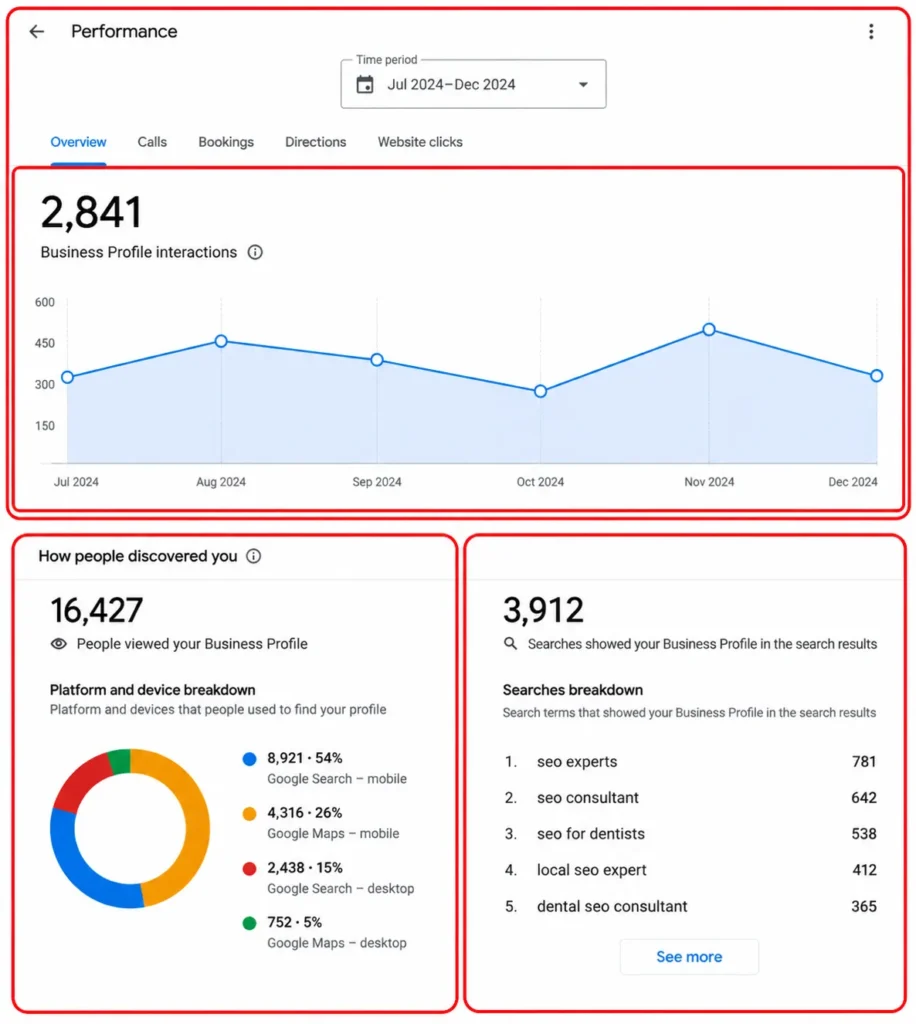Click the '4,316 · 26%' legend value
The image size is (916, 1024).
[x=304, y=813]
